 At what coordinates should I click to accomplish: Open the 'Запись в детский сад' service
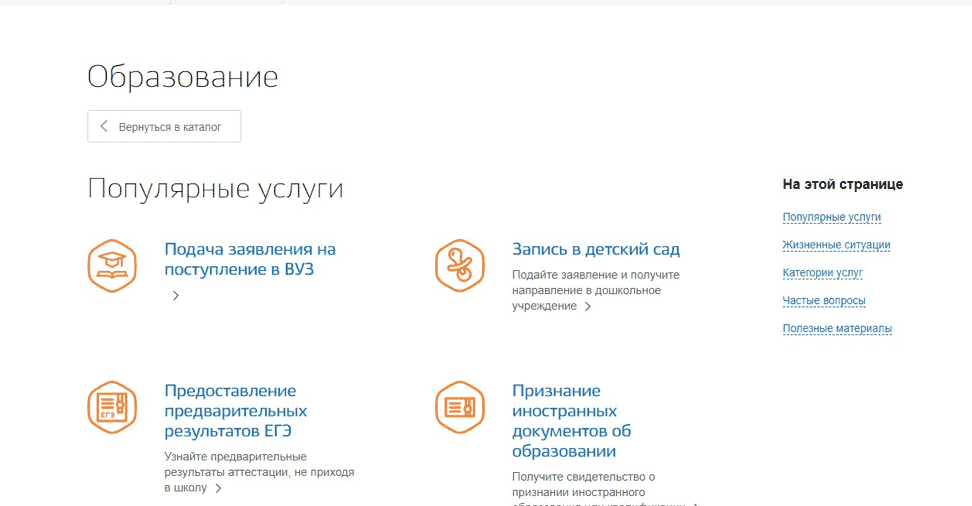595,249
